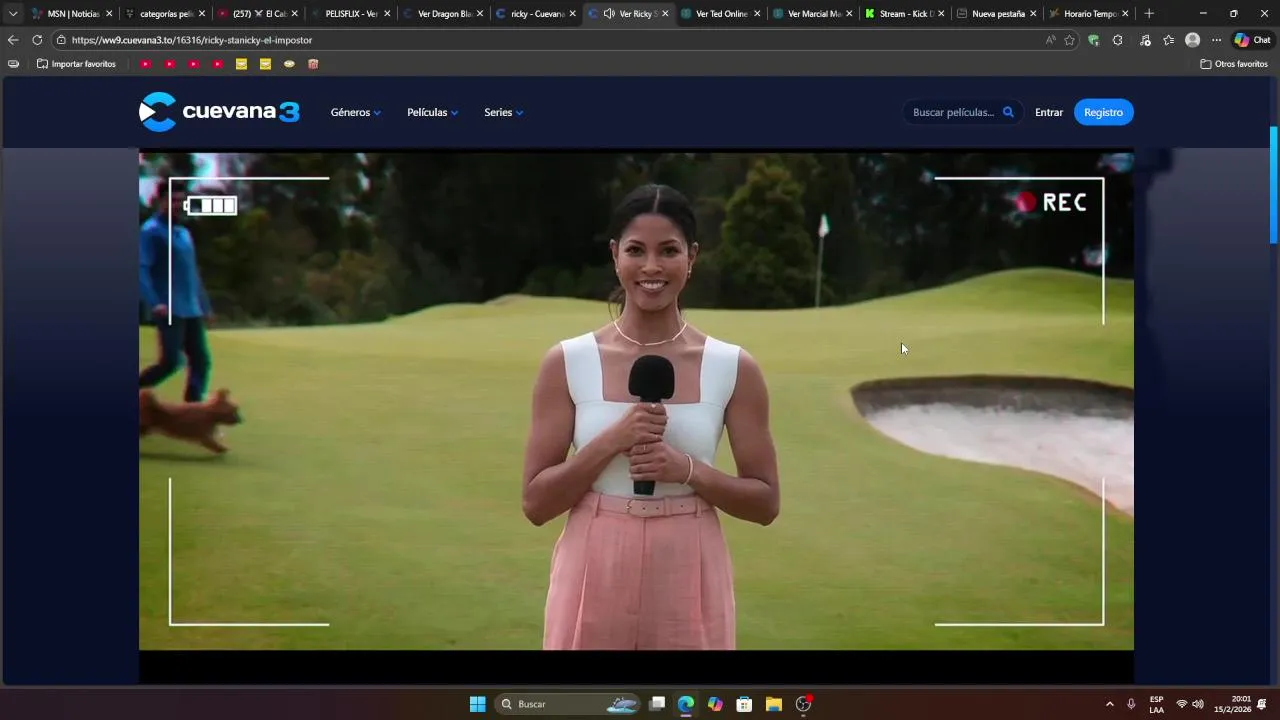Close the PELISFLIX tab

(387, 14)
